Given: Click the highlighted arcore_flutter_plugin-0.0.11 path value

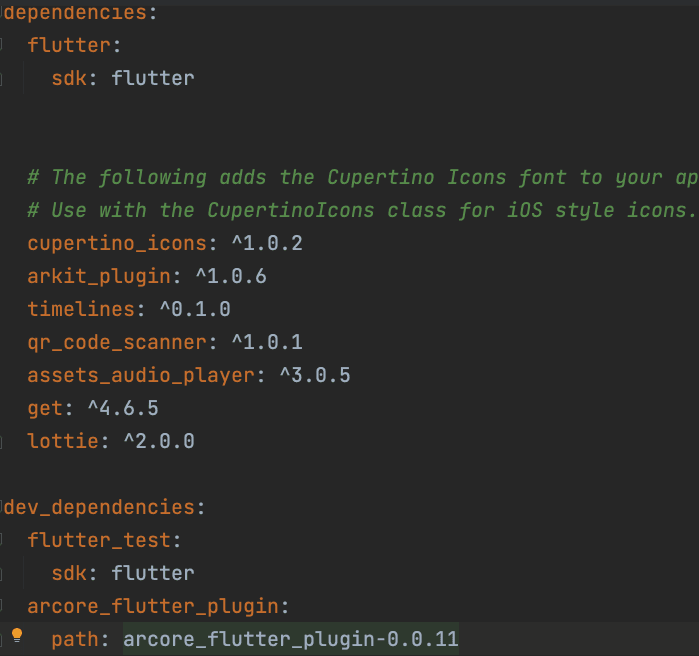Looking at the screenshot, I should [x=290, y=639].
